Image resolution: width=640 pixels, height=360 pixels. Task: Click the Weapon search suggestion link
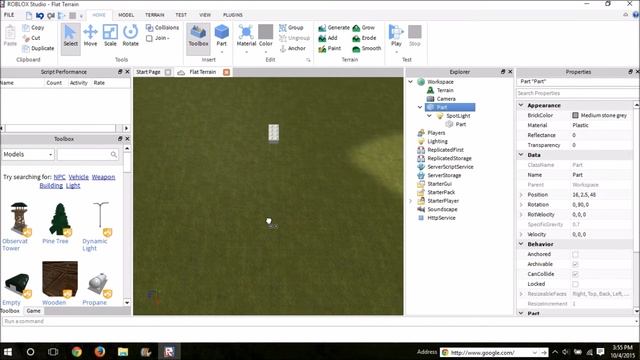(x=103, y=177)
